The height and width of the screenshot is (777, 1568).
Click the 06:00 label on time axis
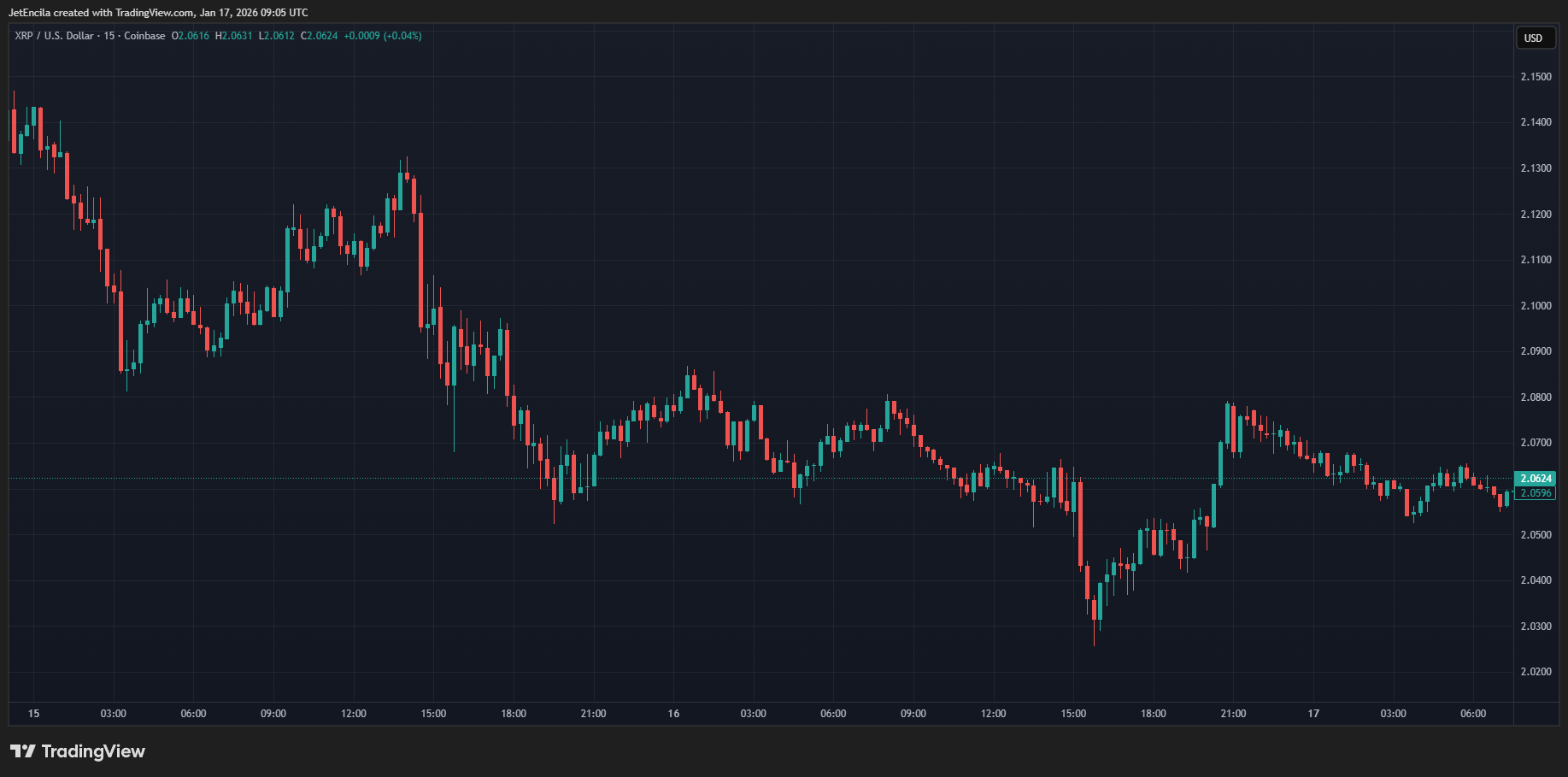pyautogui.click(x=194, y=713)
